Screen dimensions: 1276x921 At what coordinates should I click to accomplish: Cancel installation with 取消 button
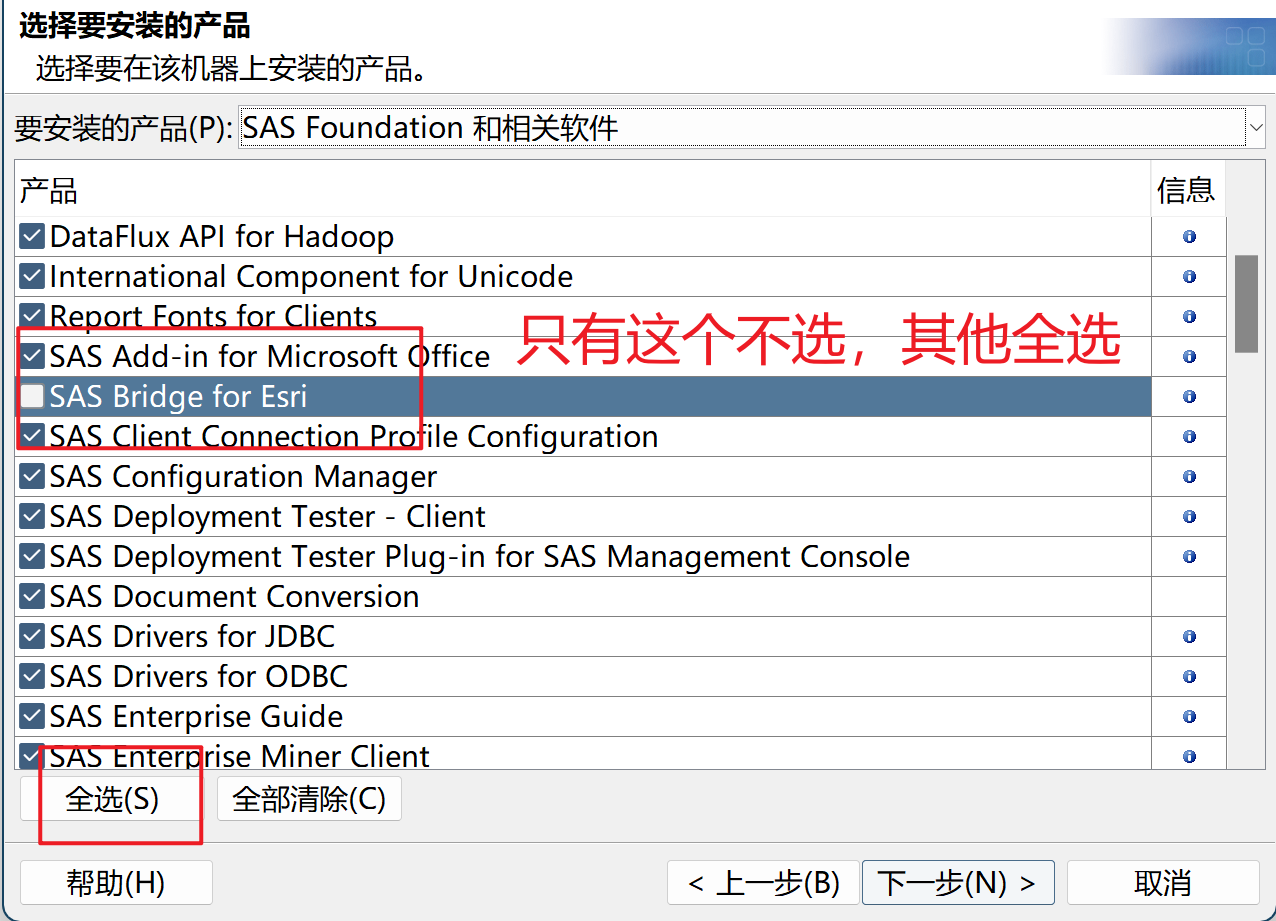coord(1163,883)
